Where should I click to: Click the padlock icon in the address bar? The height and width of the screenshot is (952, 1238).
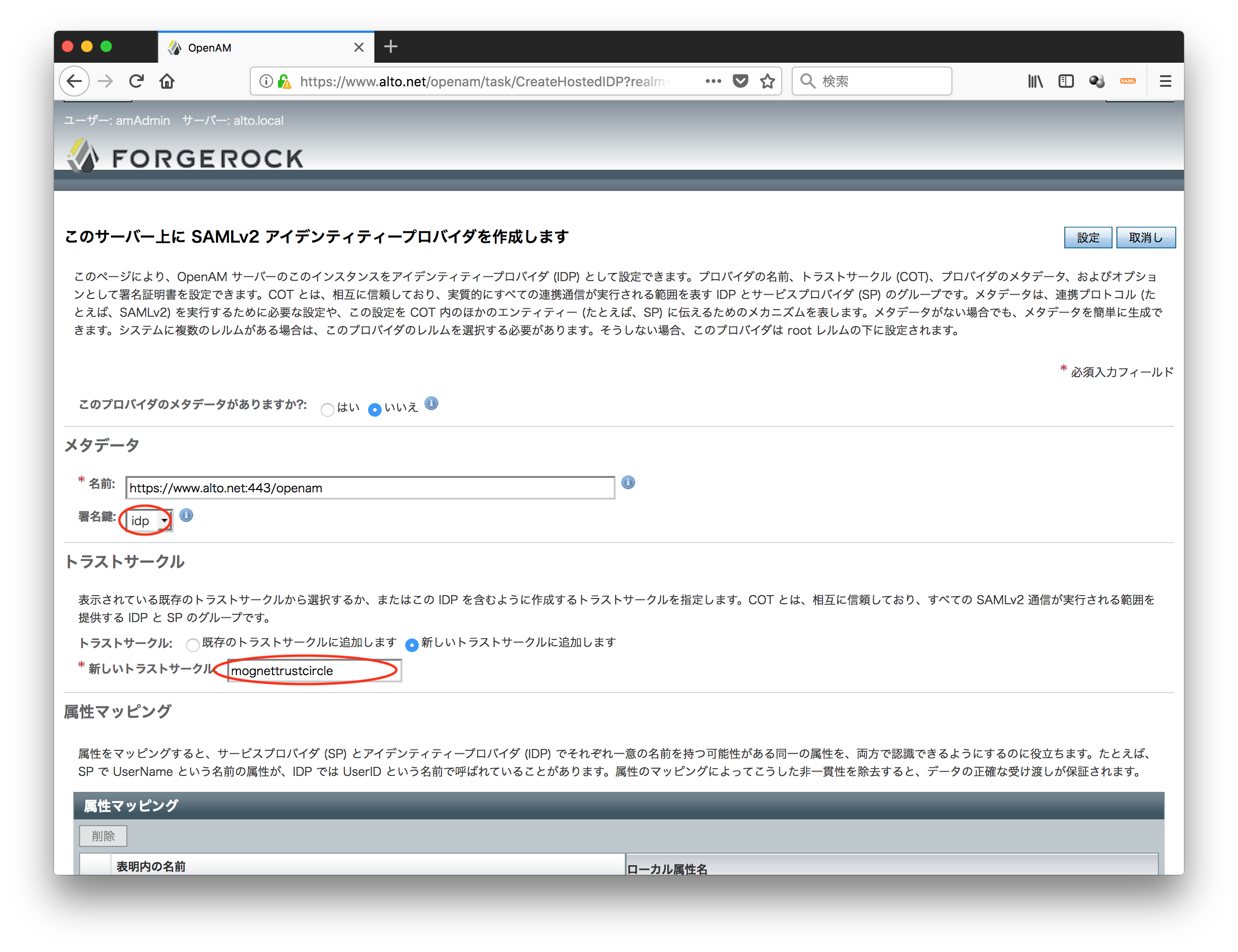(x=286, y=81)
